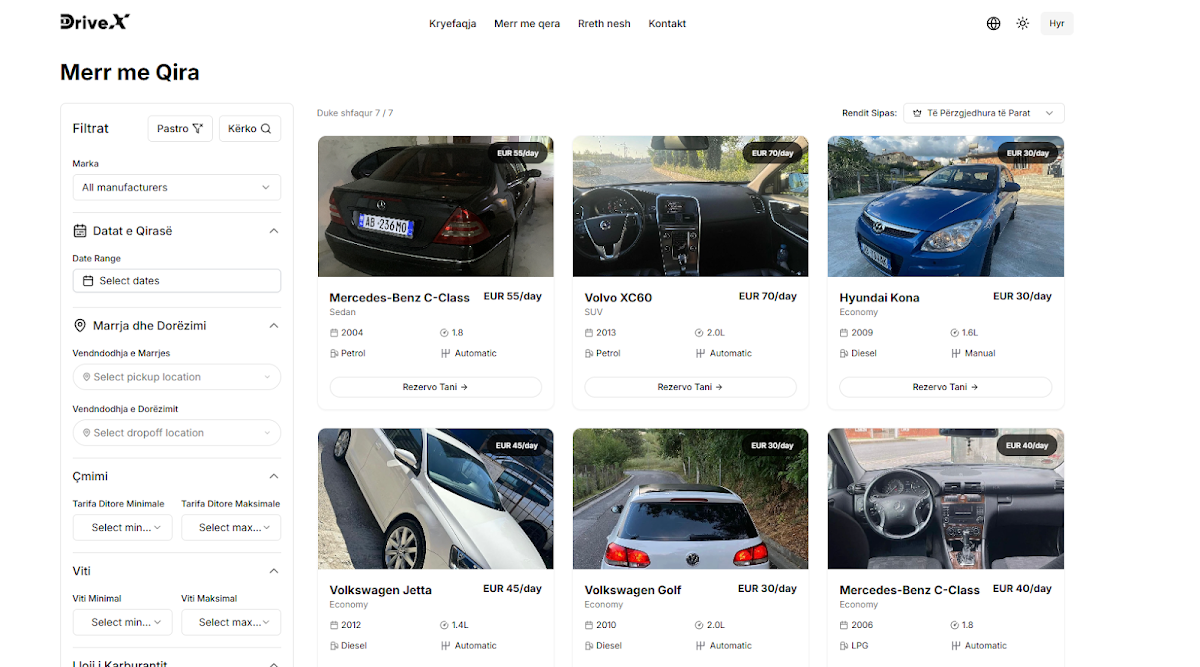Open the Select dates picker
This screenshot has height=667, width=1200.
pos(177,281)
